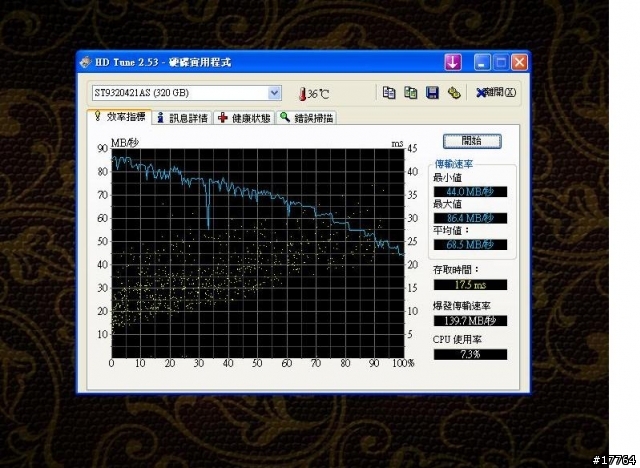
Task: Click the copy screenshot to clipboard icon
Action: [410, 93]
